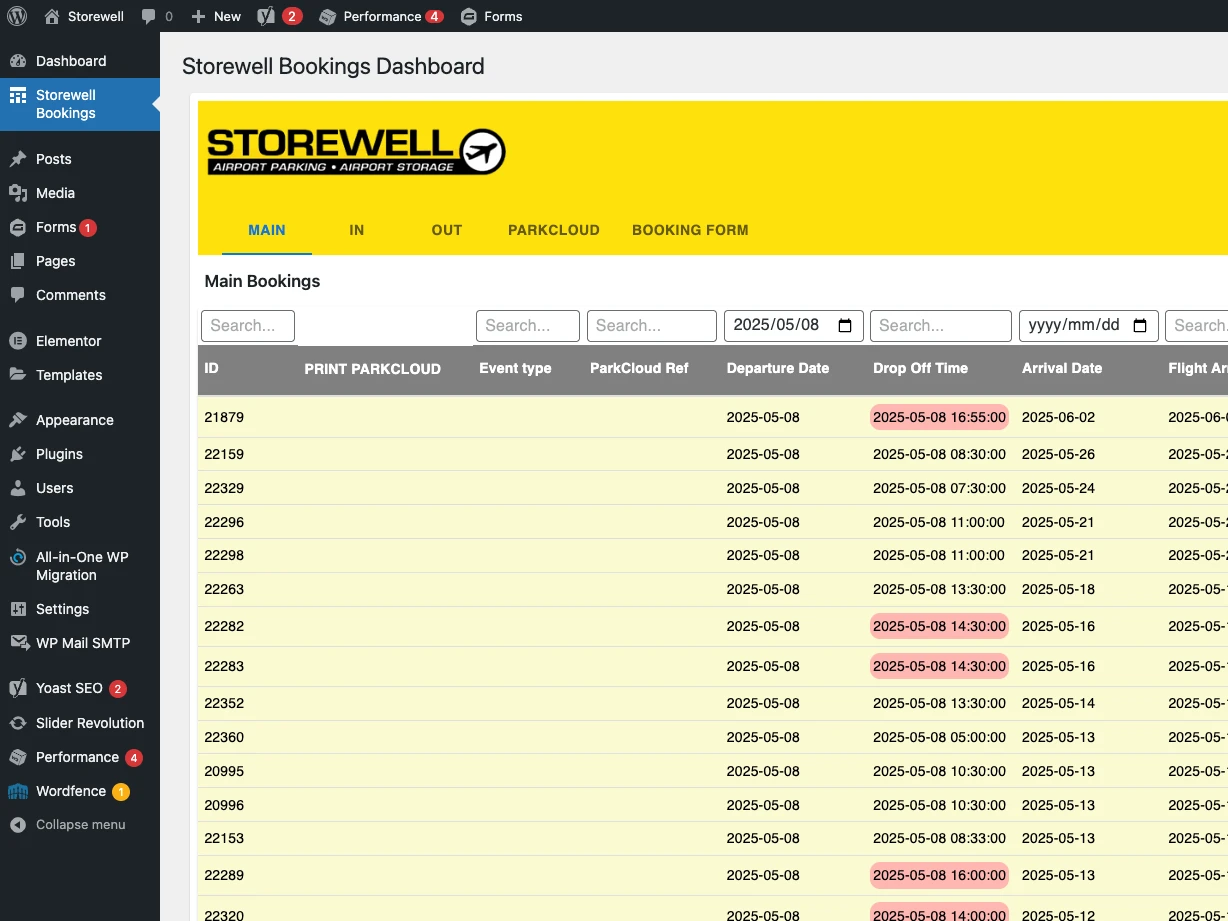Image resolution: width=1228 pixels, height=921 pixels.
Task: Click the Plugins plug icon
Action: click(x=18, y=454)
